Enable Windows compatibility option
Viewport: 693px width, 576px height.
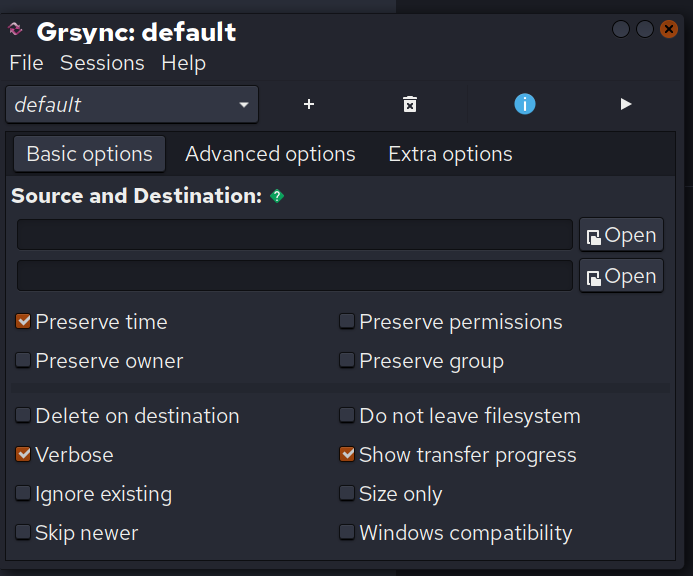coord(347,533)
